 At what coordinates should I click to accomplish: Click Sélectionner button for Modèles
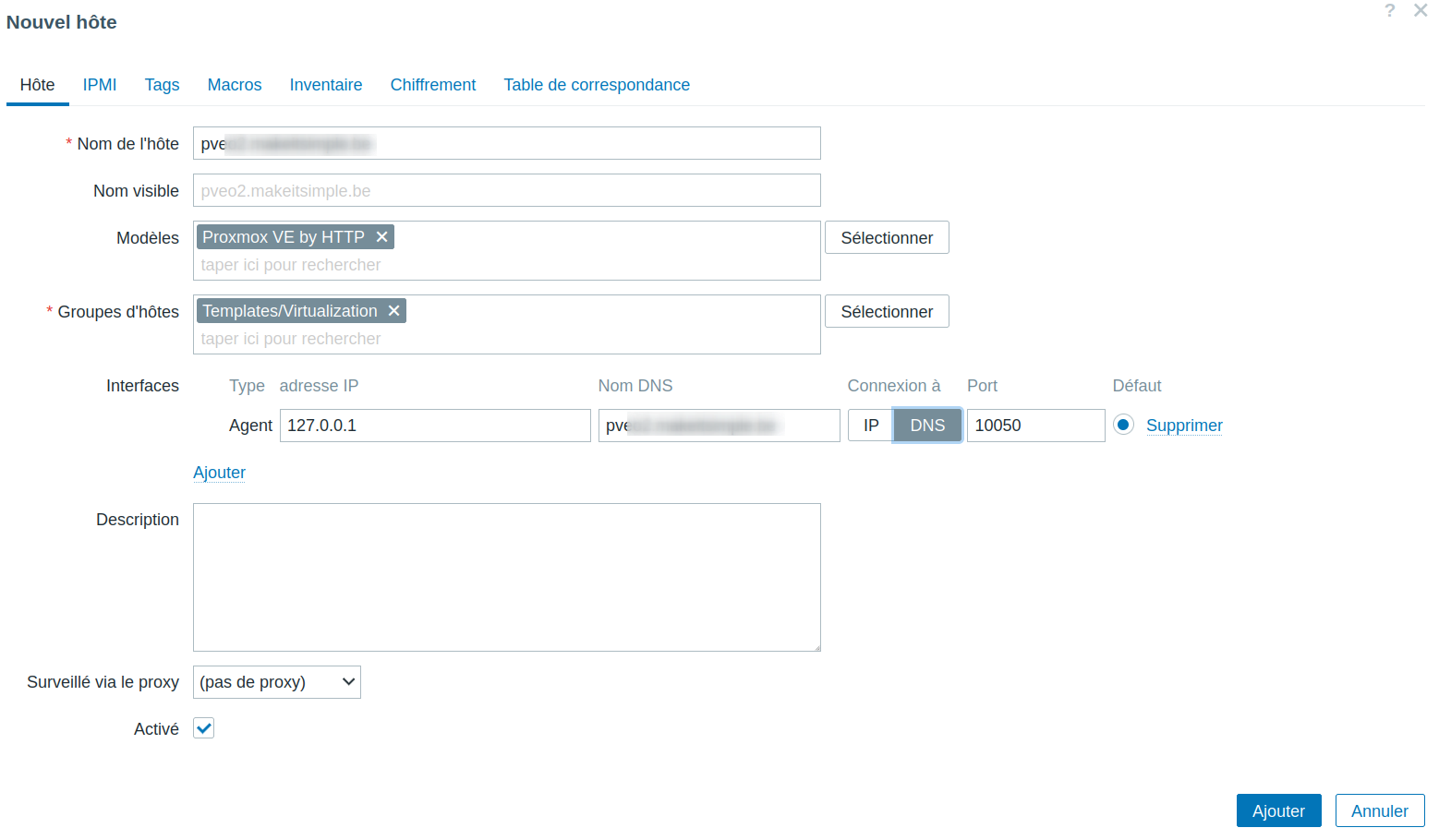point(887,237)
